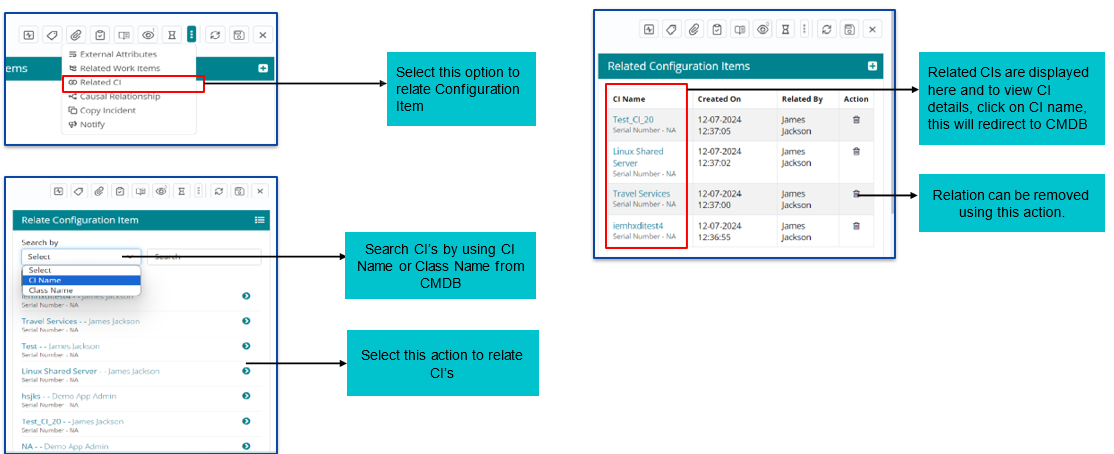This screenshot has height=454, width=1114.
Task: Click the relate arrow next to Linux Shared Server
Action: pyautogui.click(x=246, y=371)
